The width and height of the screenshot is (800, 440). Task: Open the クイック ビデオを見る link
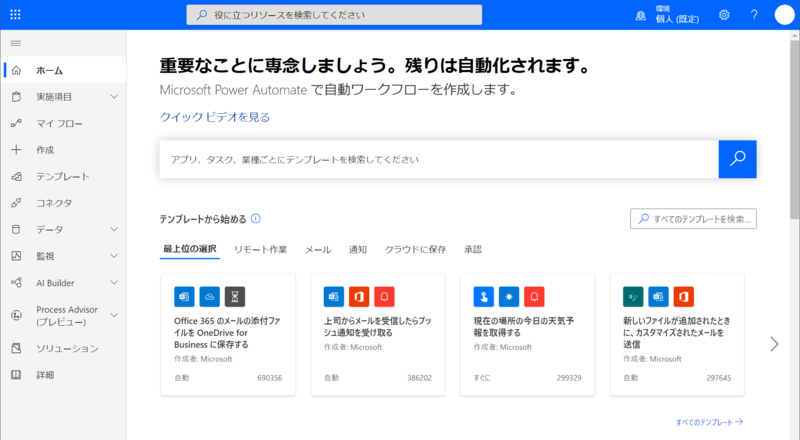pos(215,117)
